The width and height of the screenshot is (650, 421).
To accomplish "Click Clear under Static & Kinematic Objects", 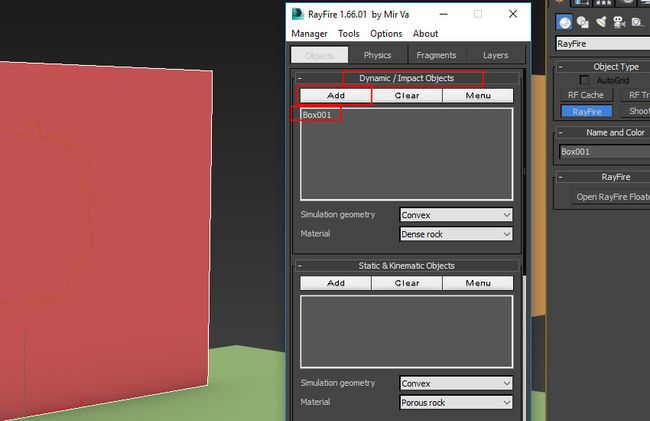I will (x=407, y=283).
